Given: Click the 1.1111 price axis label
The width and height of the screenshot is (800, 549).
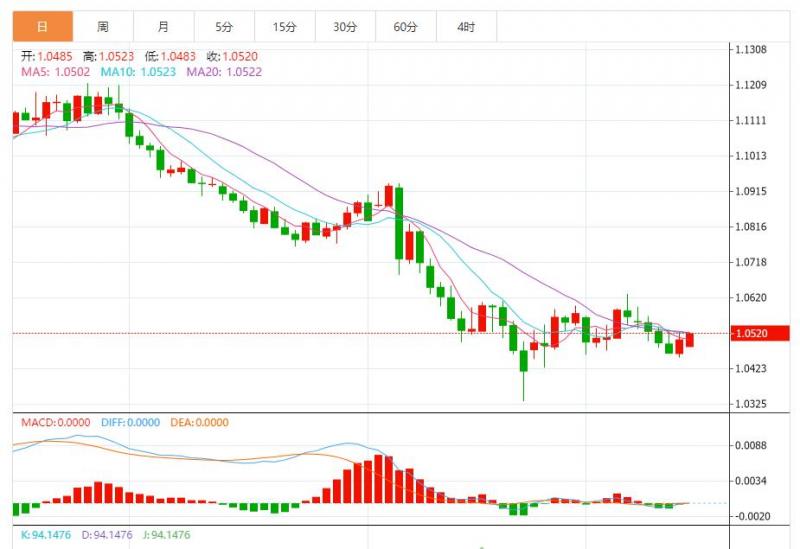Looking at the screenshot, I should click(751, 120).
